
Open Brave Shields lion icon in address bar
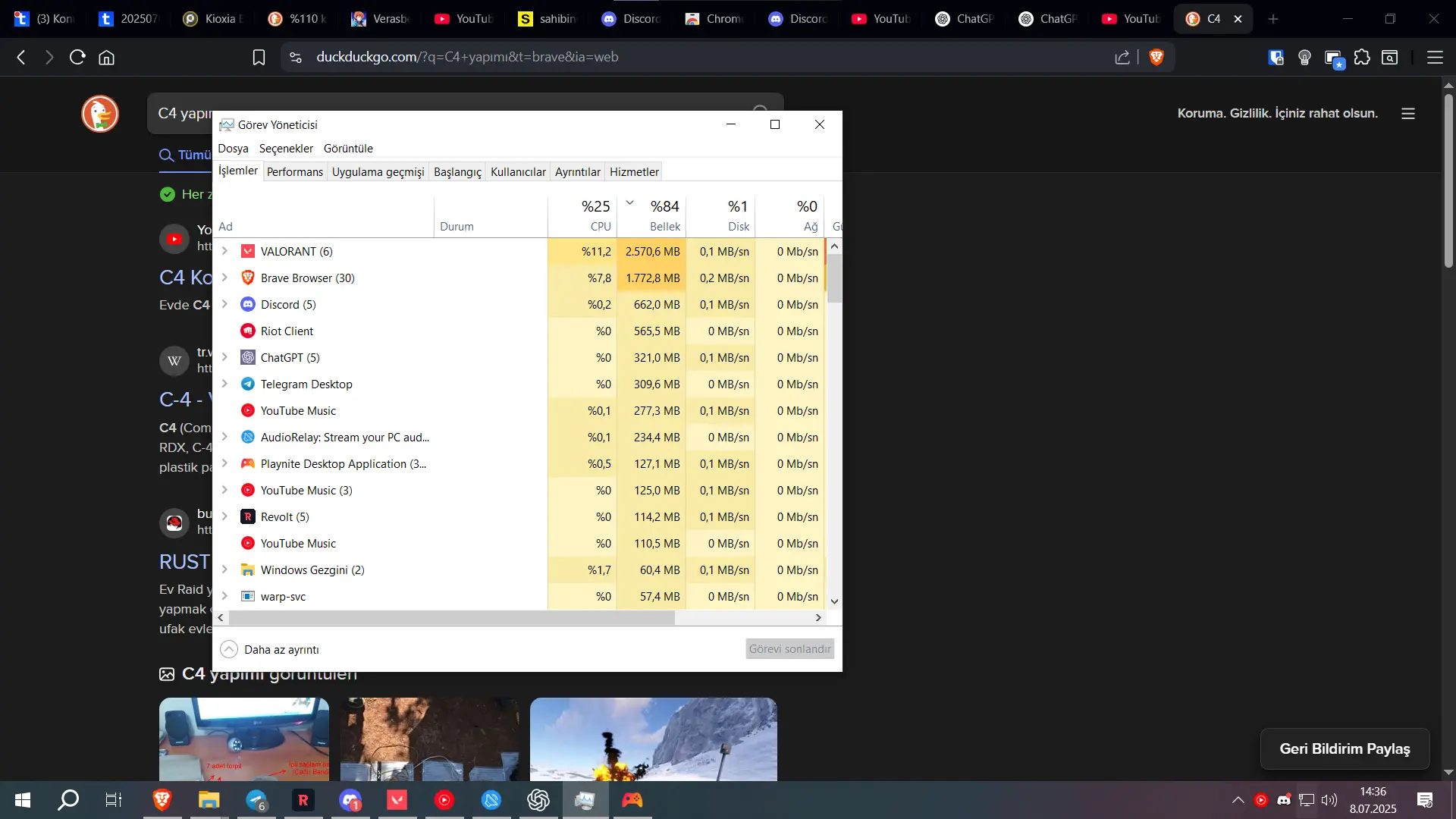click(1156, 57)
